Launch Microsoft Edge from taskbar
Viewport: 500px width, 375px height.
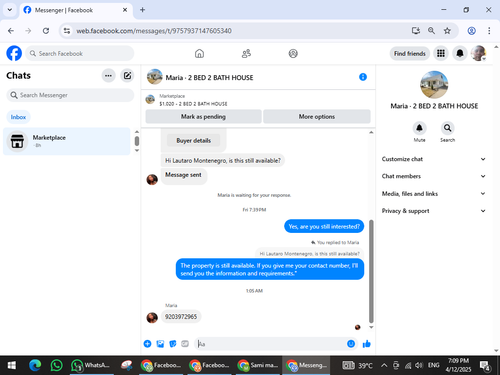(35, 365)
